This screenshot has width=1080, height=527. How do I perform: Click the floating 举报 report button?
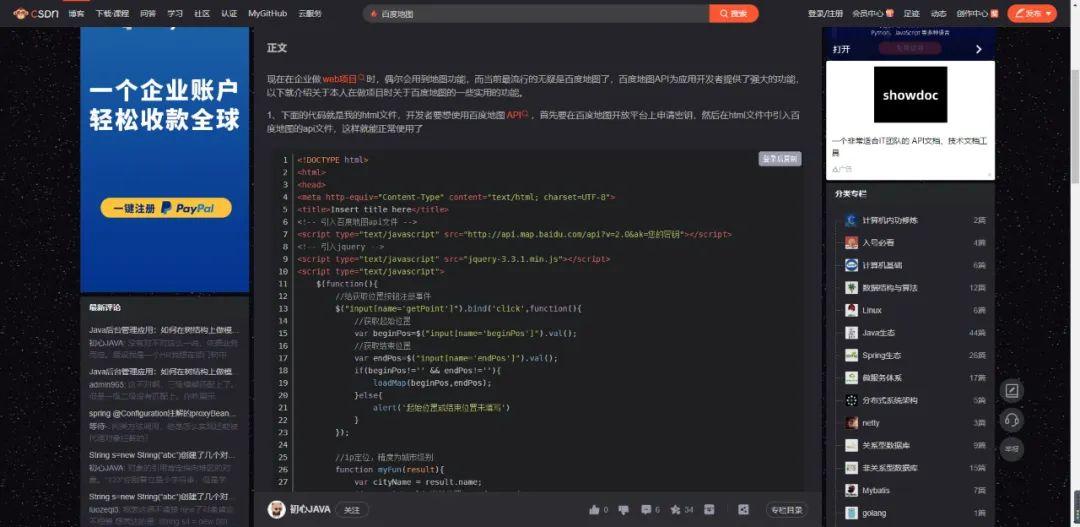coord(1011,449)
